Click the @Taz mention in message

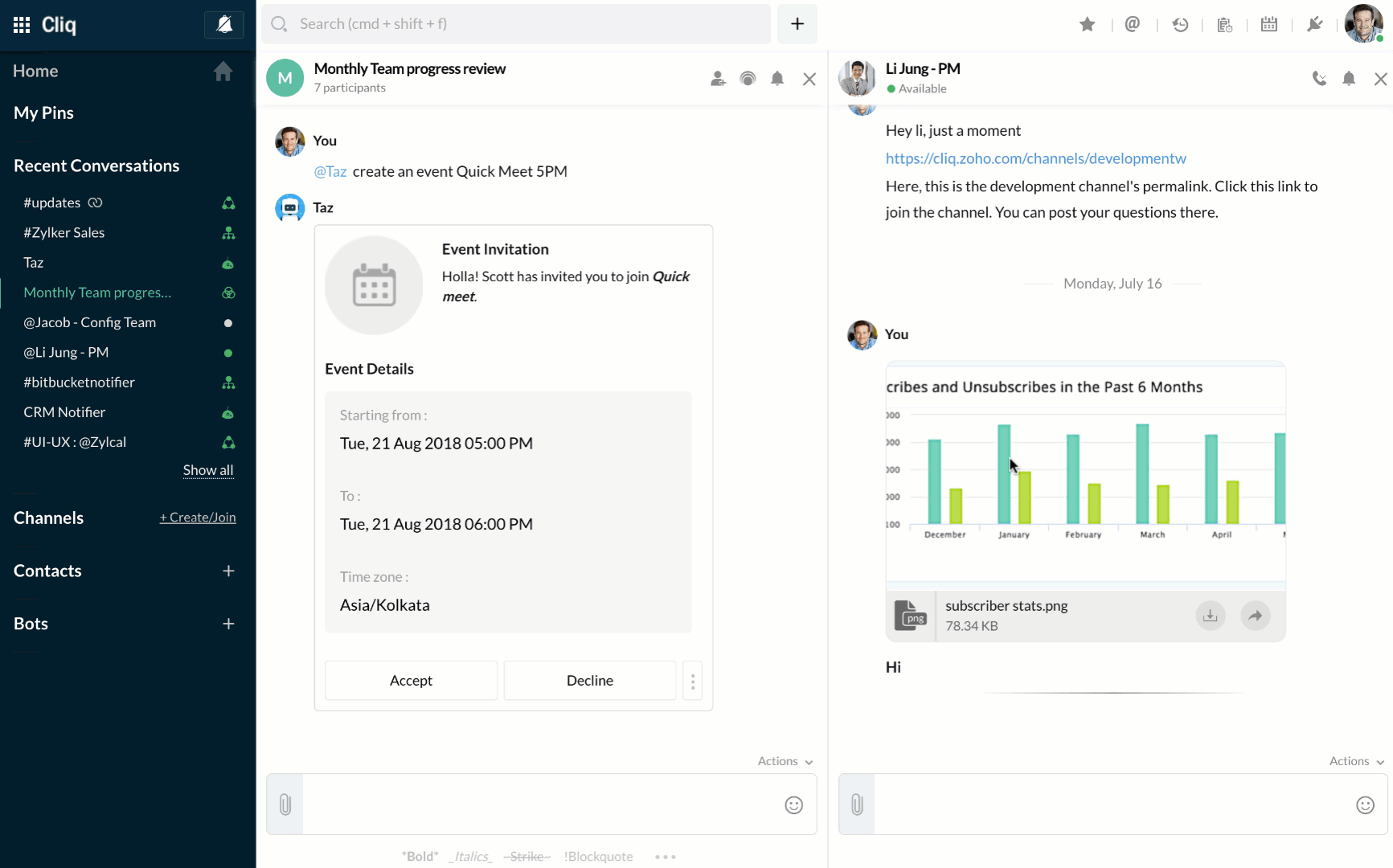click(330, 171)
